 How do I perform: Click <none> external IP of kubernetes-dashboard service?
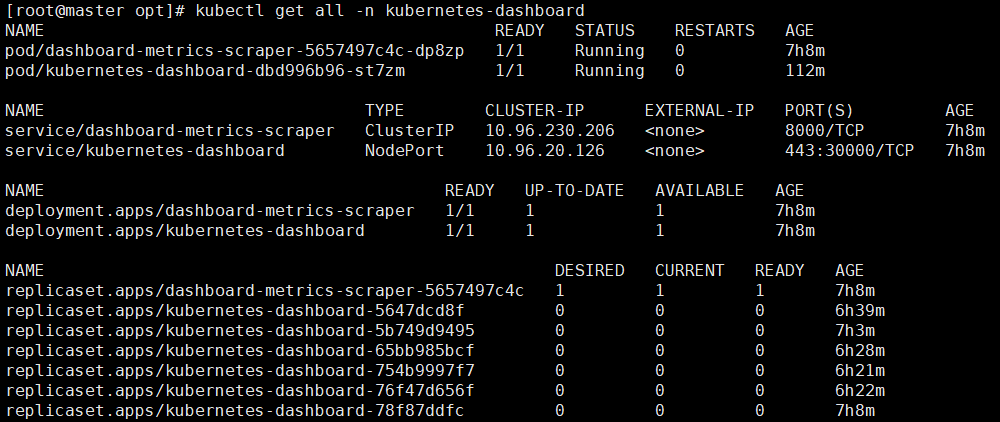[675, 151]
